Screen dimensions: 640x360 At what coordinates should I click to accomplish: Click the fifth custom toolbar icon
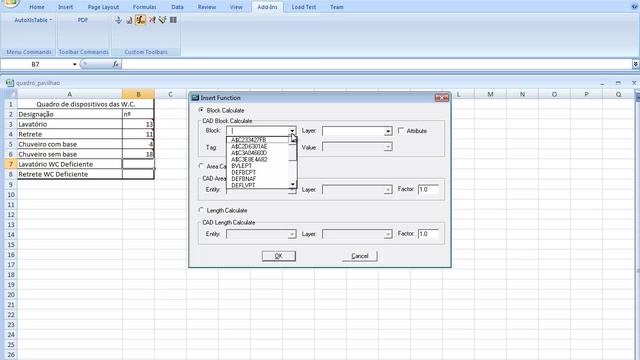coord(162,20)
